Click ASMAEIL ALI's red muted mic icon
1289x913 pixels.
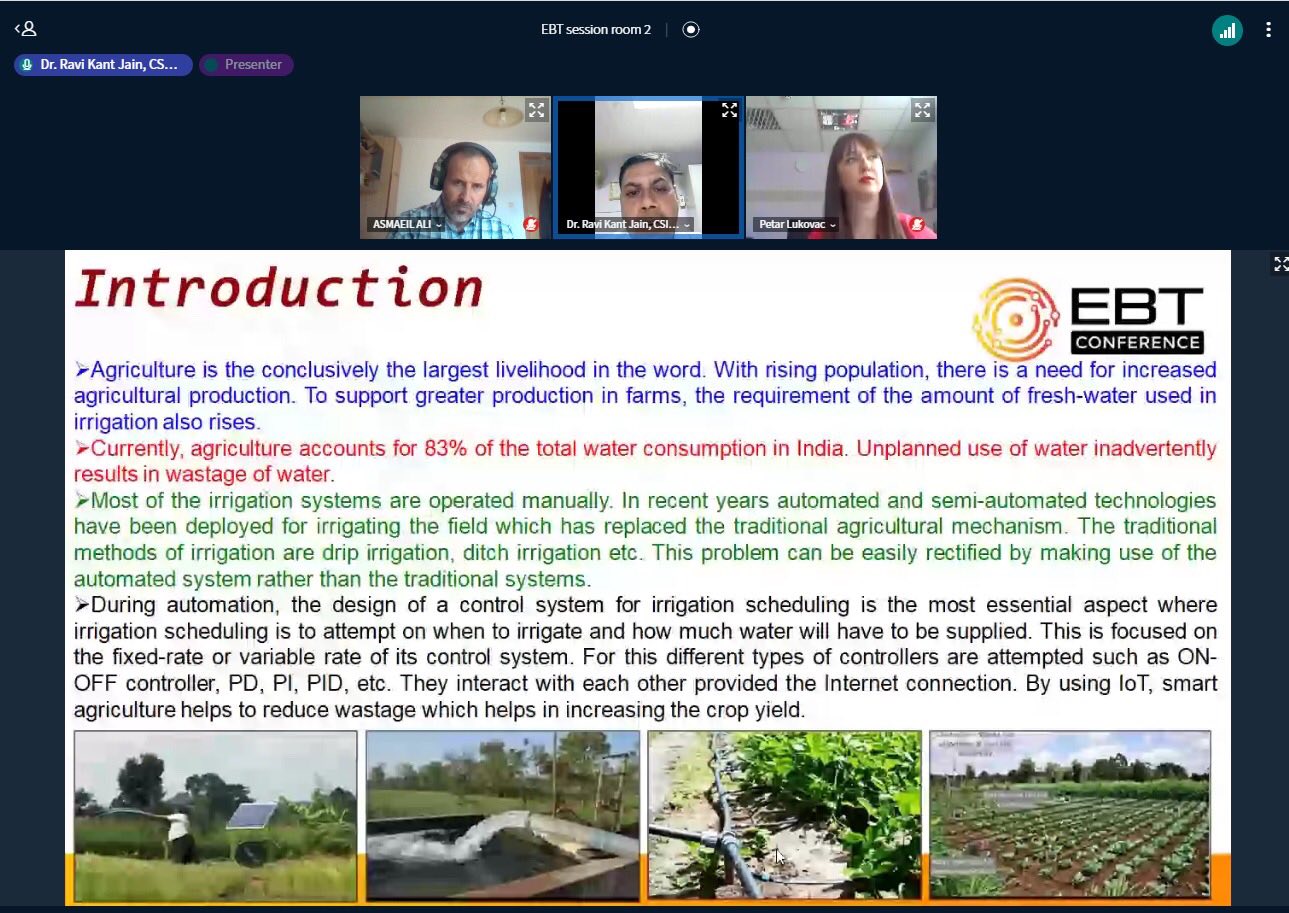pos(531,225)
